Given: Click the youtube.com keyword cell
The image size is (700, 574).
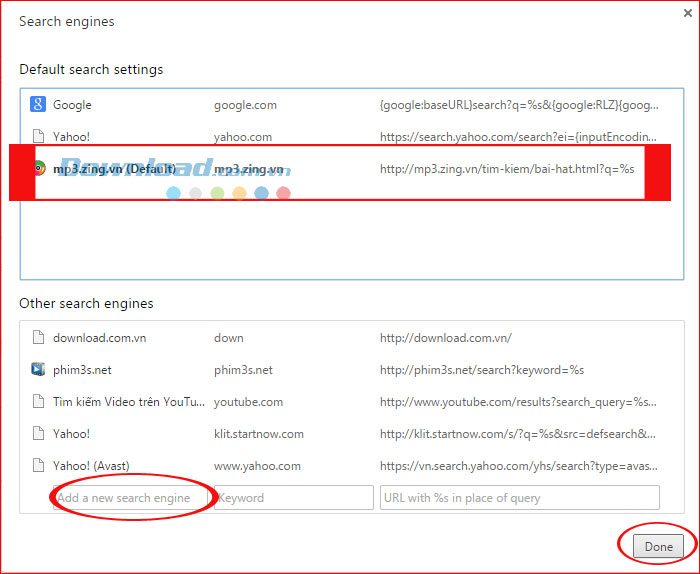Looking at the screenshot, I should coord(248,402).
